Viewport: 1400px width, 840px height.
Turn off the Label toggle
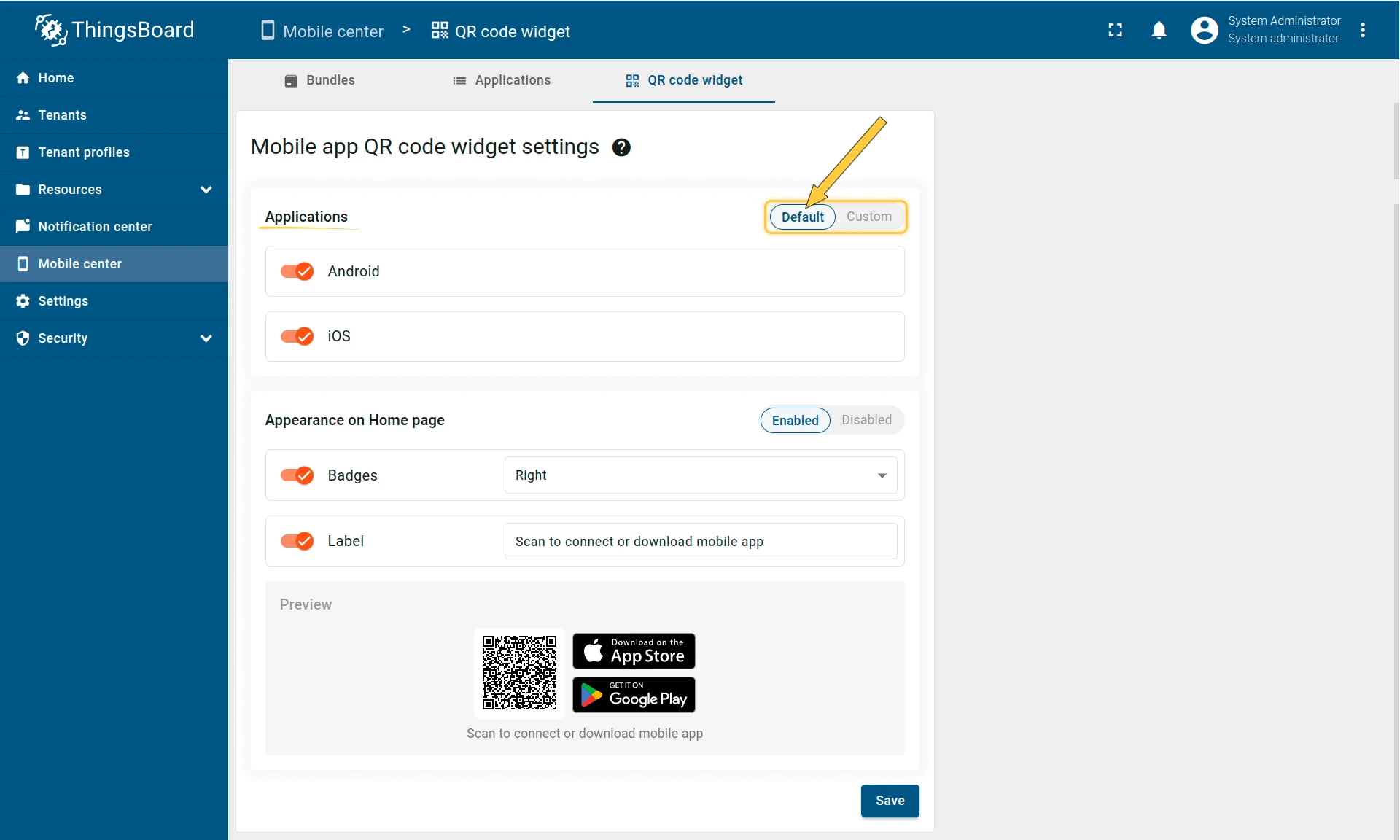pyautogui.click(x=297, y=541)
